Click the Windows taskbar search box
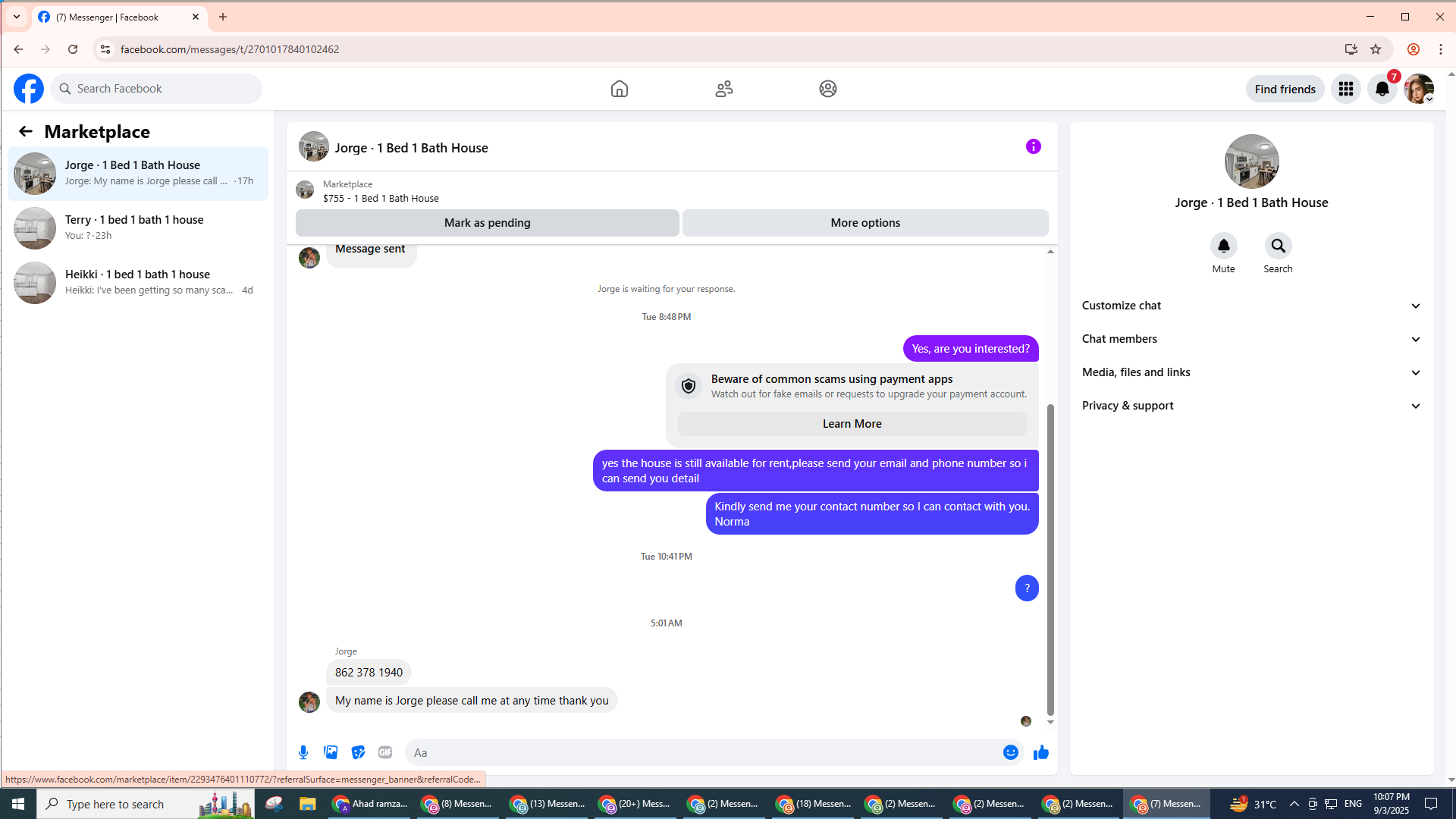The image size is (1456, 819). (x=146, y=804)
